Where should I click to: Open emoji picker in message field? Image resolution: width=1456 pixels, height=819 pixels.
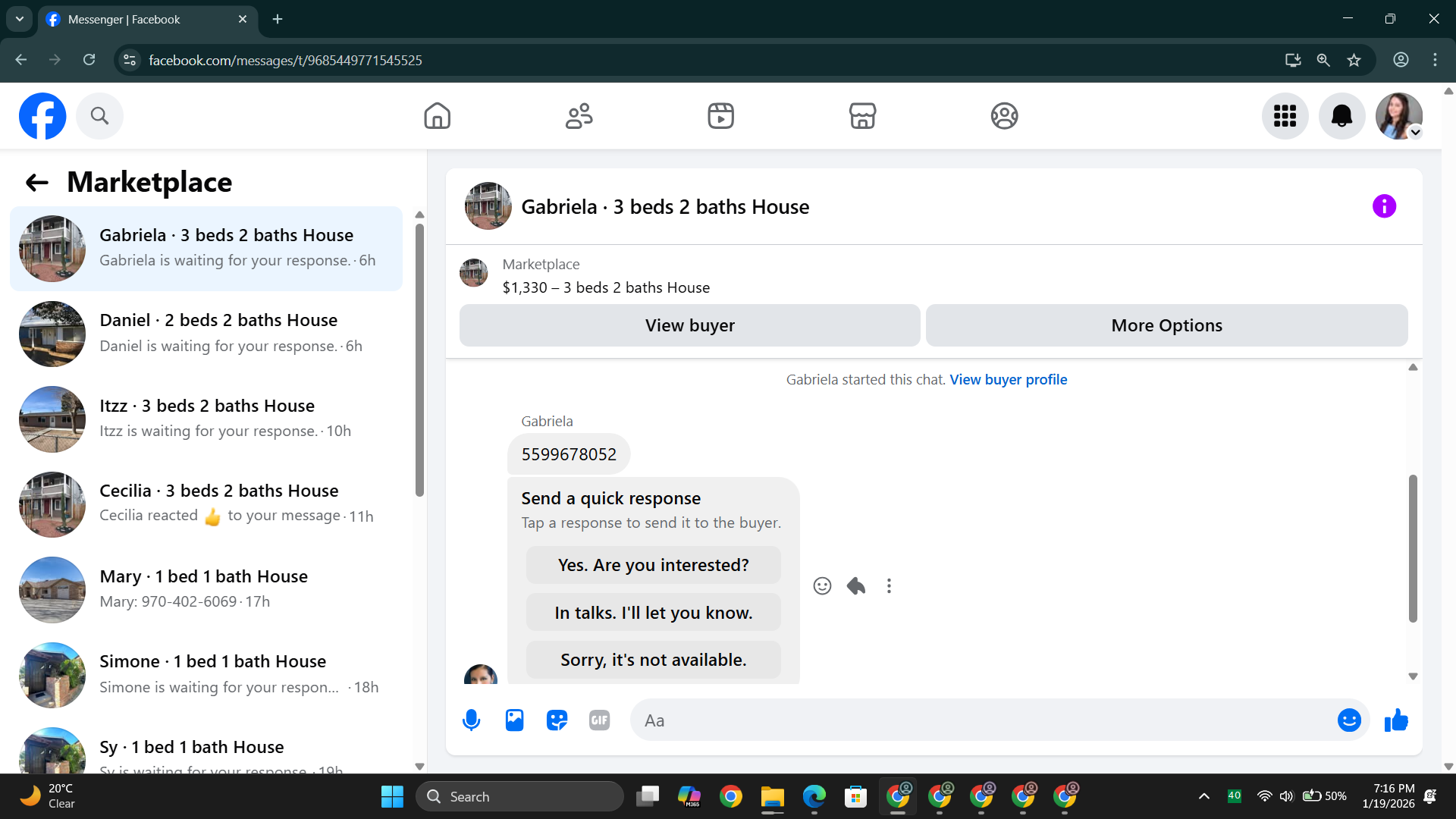[x=1348, y=720]
